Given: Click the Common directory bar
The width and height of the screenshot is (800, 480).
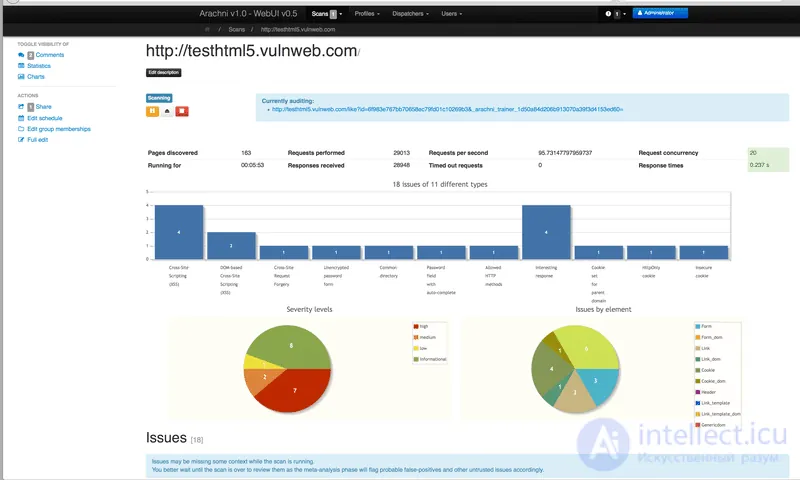Looking at the screenshot, I should (x=389, y=252).
